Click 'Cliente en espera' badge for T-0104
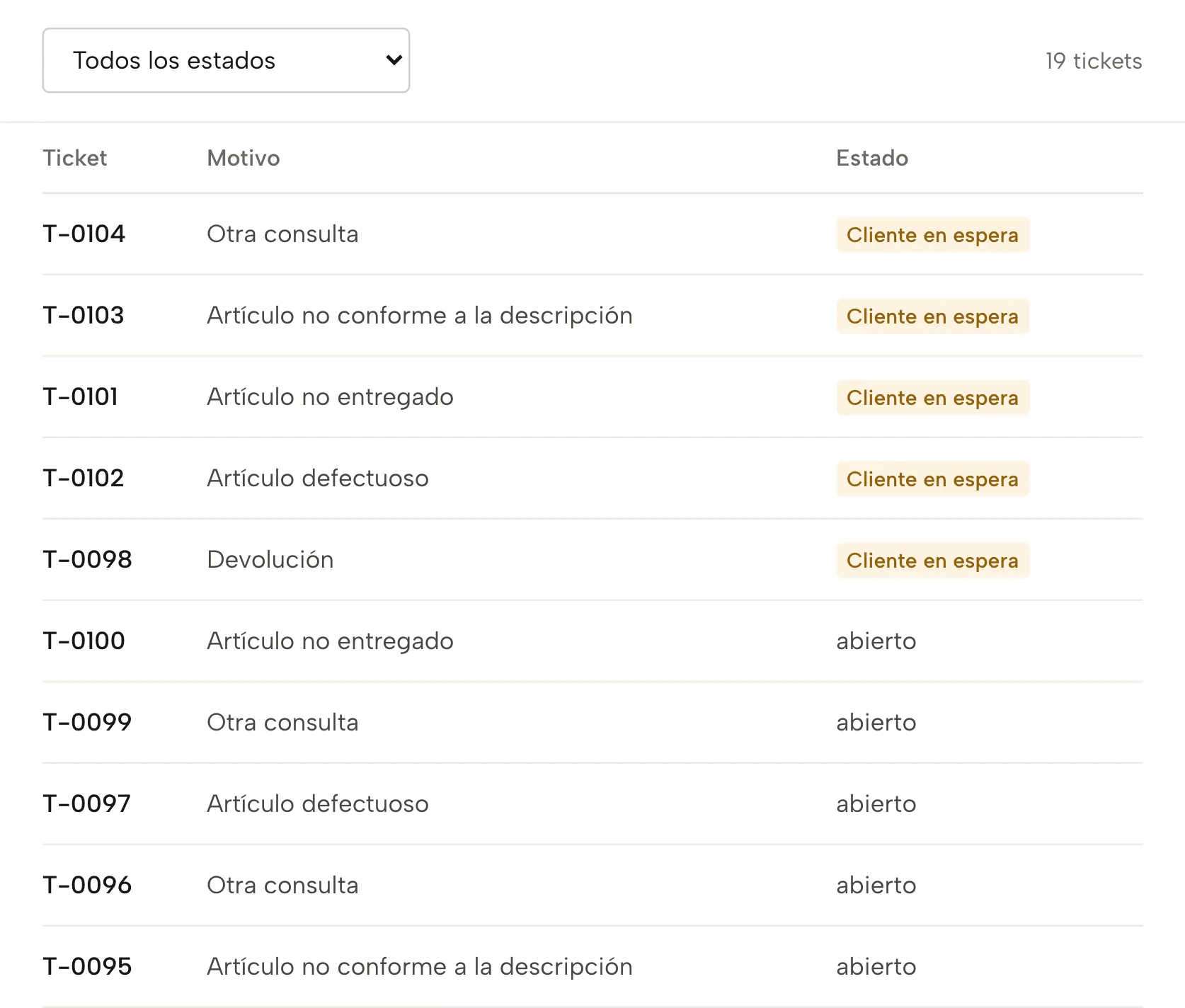This screenshot has width=1185, height=1008. (x=932, y=234)
